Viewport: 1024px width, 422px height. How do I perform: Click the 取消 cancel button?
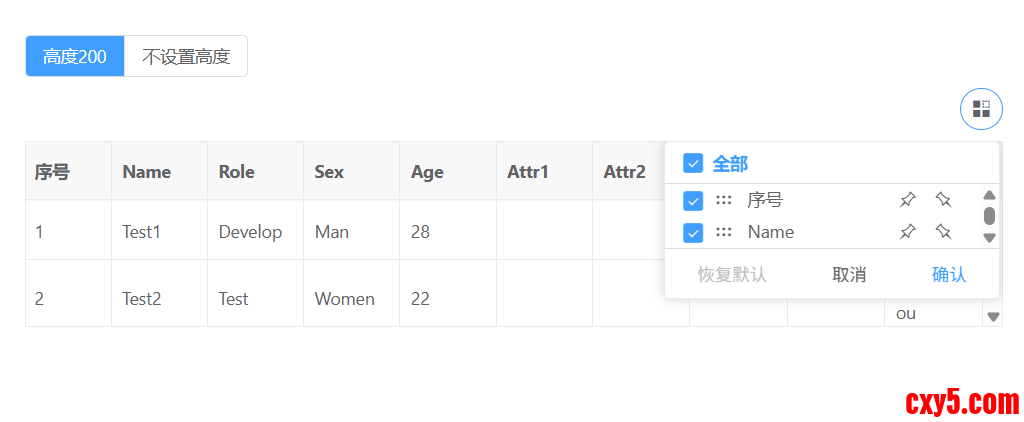(849, 275)
